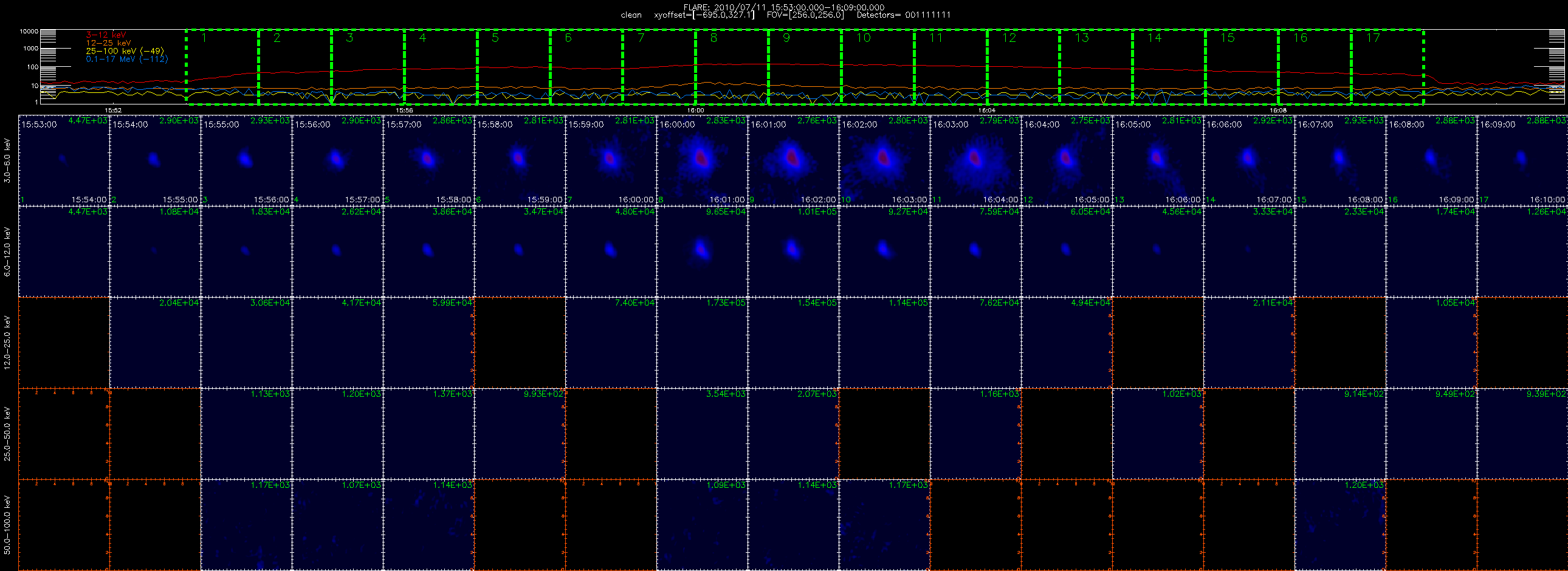Select interval 8 at the lightcurve peak

tap(732, 66)
